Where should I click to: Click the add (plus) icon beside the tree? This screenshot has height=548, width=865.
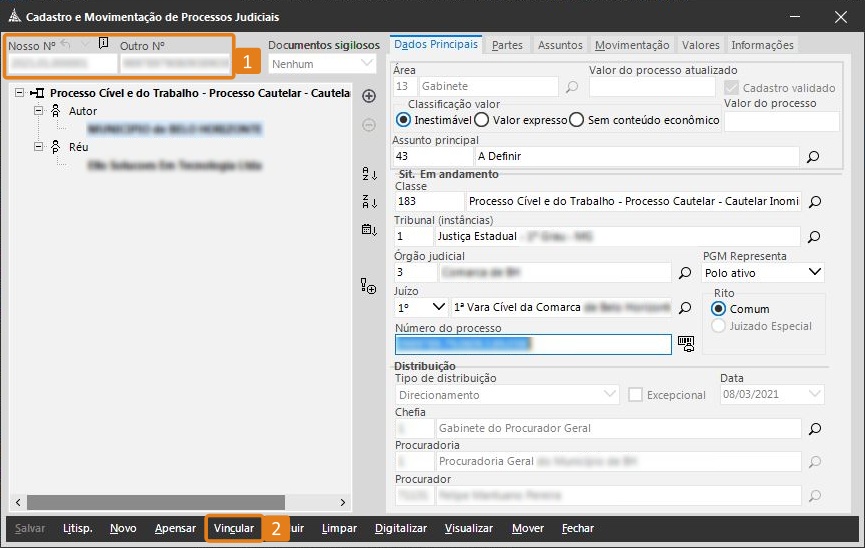click(368, 96)
